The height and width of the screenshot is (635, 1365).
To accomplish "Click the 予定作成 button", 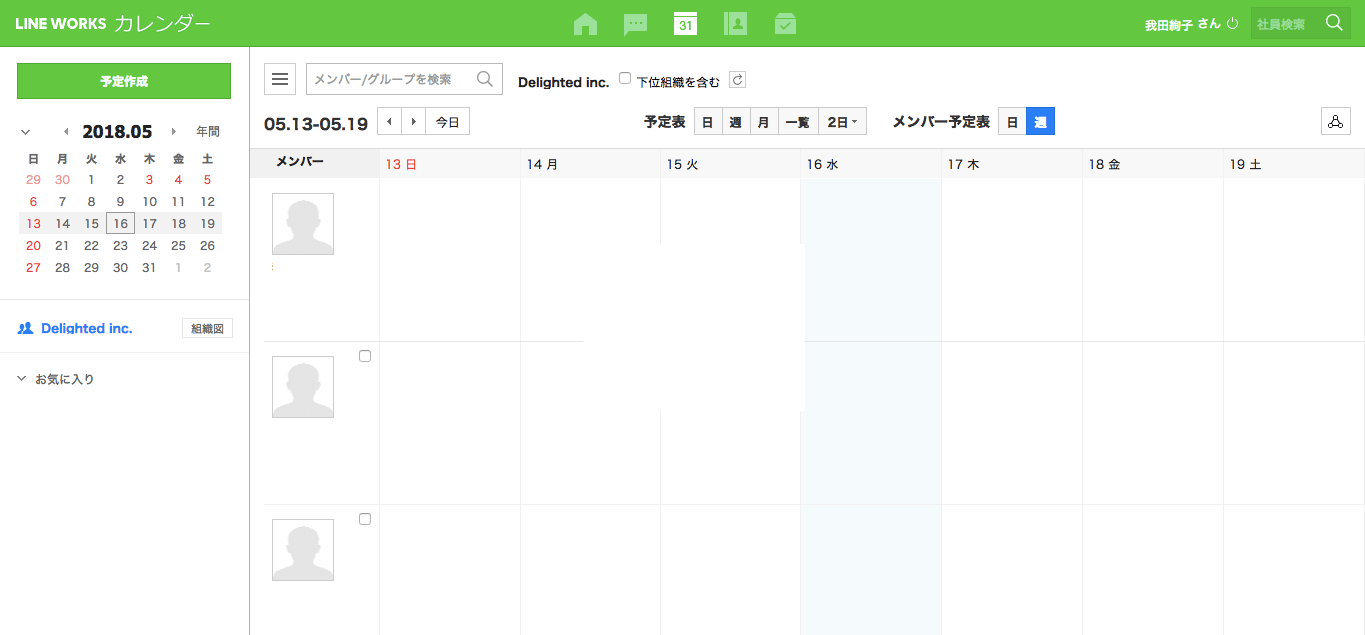I will coord(124,81).
